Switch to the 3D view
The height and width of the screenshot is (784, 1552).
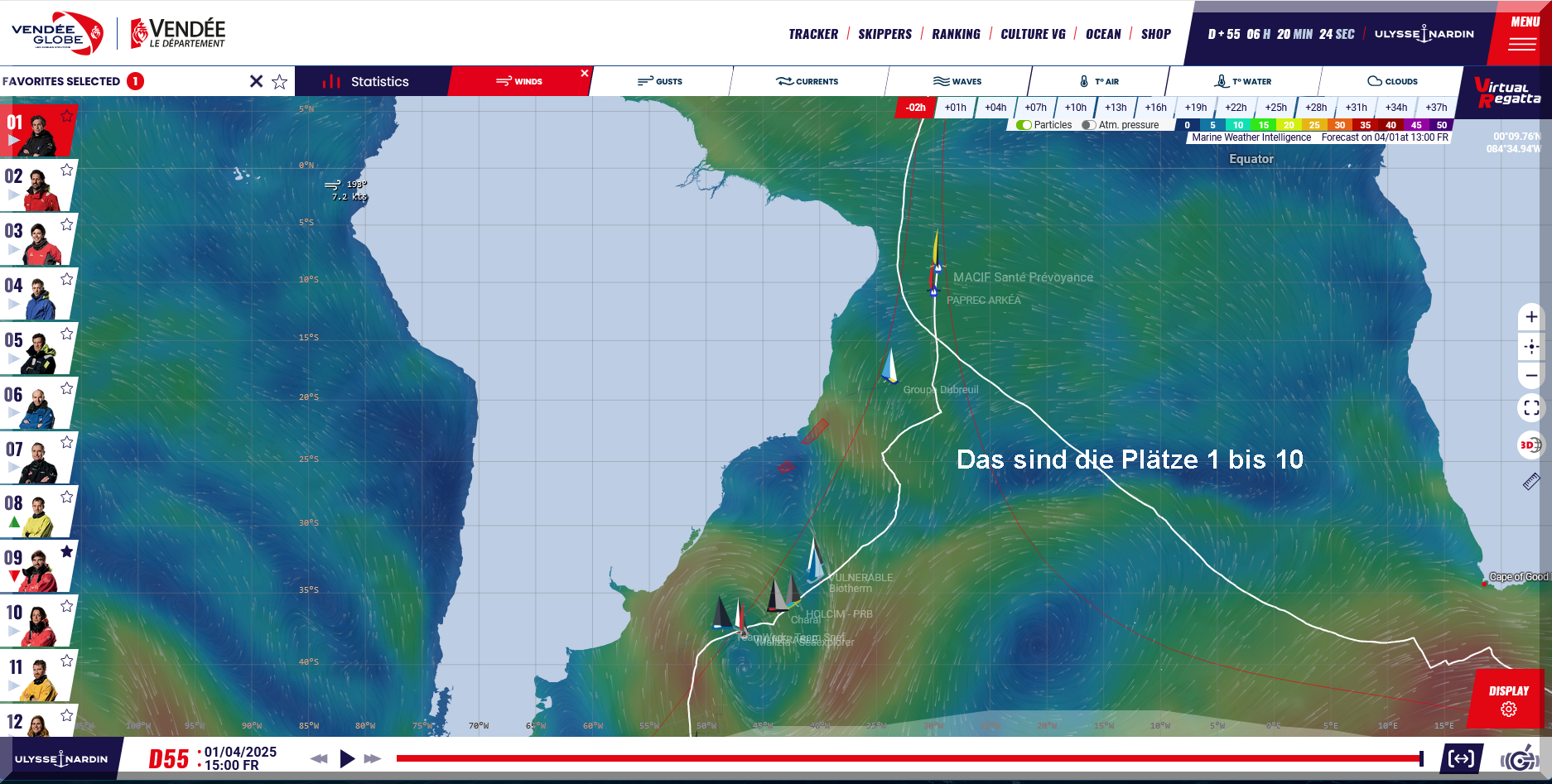pyautogui.click(x=1530, y=445)
